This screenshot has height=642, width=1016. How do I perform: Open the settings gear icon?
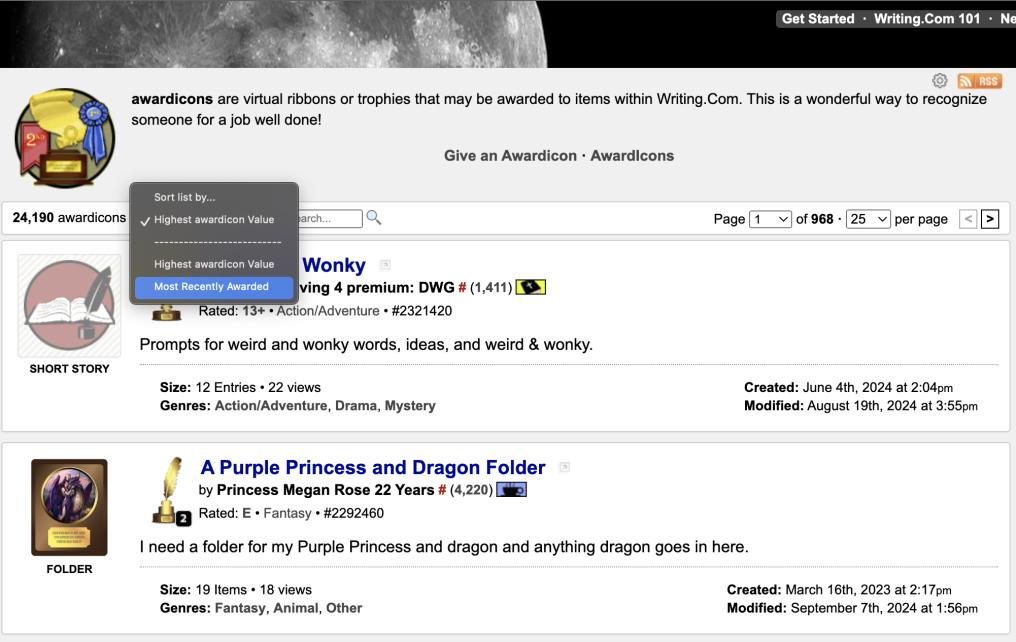click(940, 81)
